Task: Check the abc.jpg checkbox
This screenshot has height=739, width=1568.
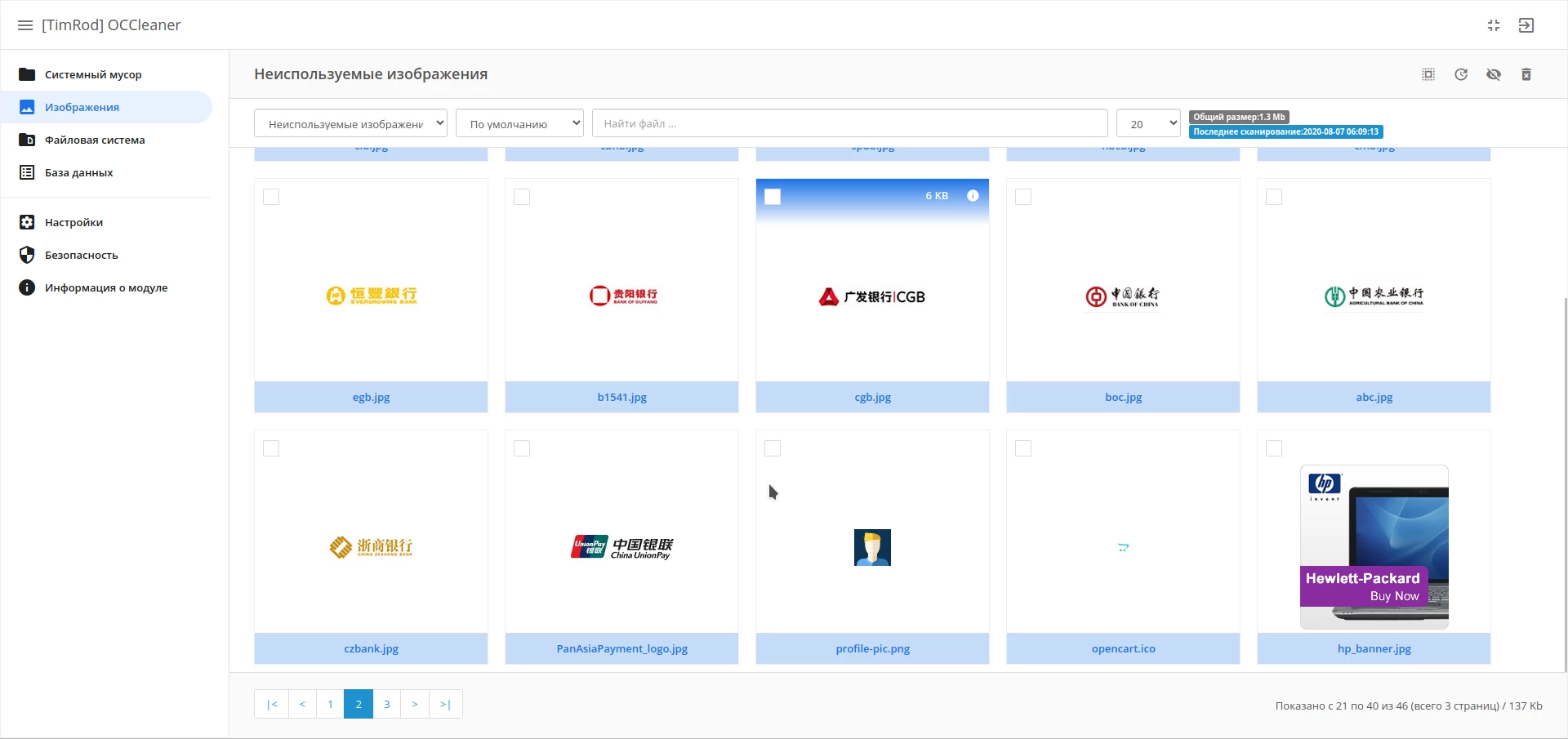Action: pos(1274,197)
